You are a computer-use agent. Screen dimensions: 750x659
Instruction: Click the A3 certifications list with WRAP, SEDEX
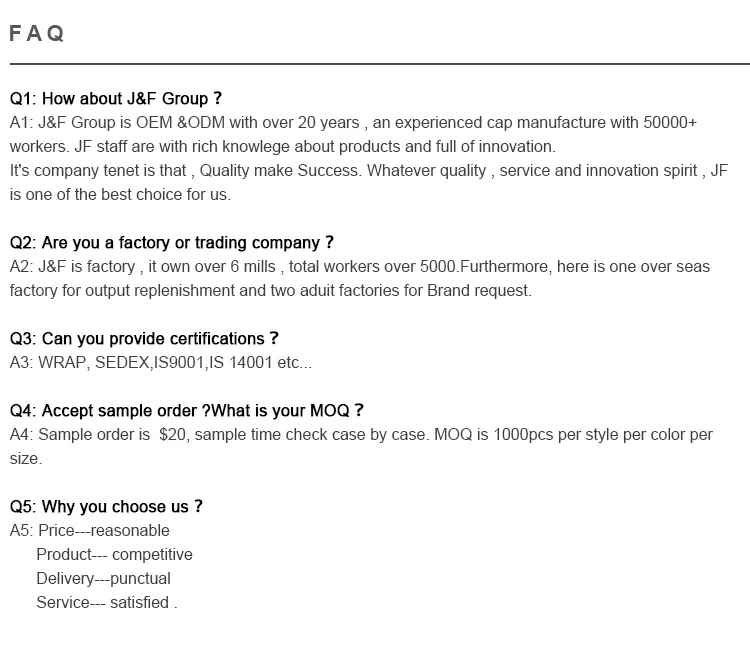pyautogui.click(x=160, y=363)
